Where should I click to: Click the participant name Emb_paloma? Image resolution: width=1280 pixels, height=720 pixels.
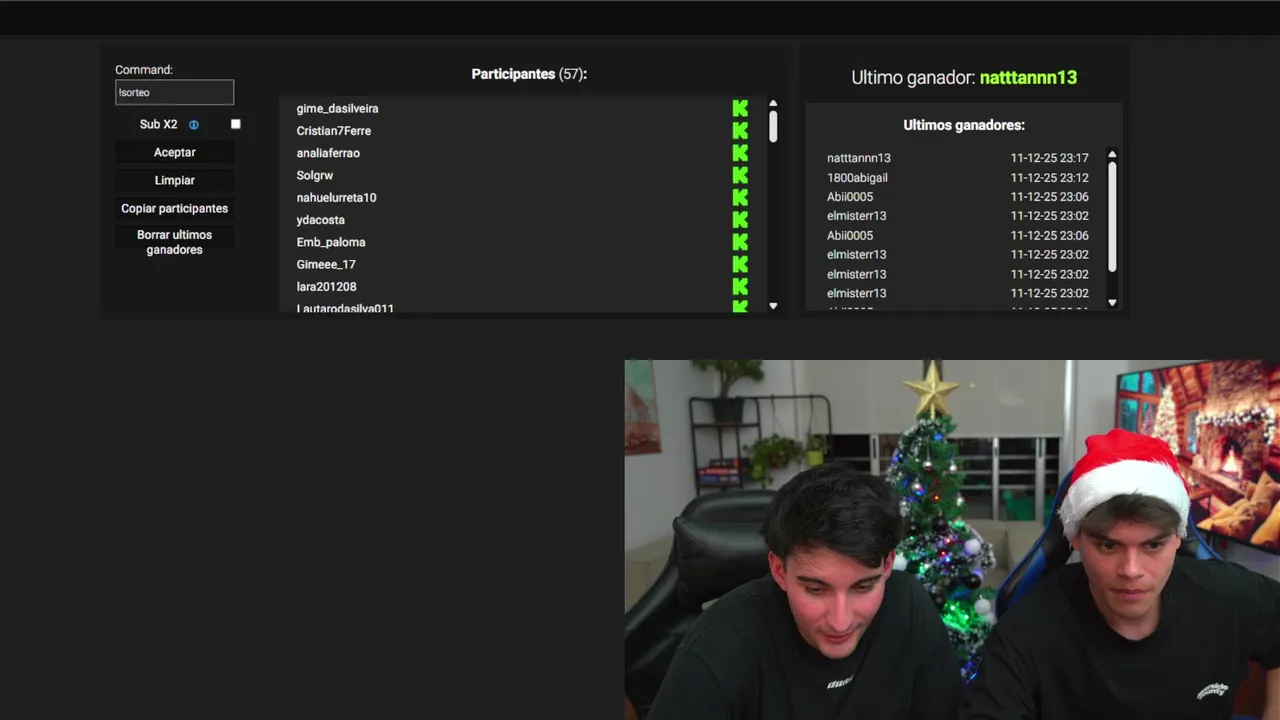(331, 242)
